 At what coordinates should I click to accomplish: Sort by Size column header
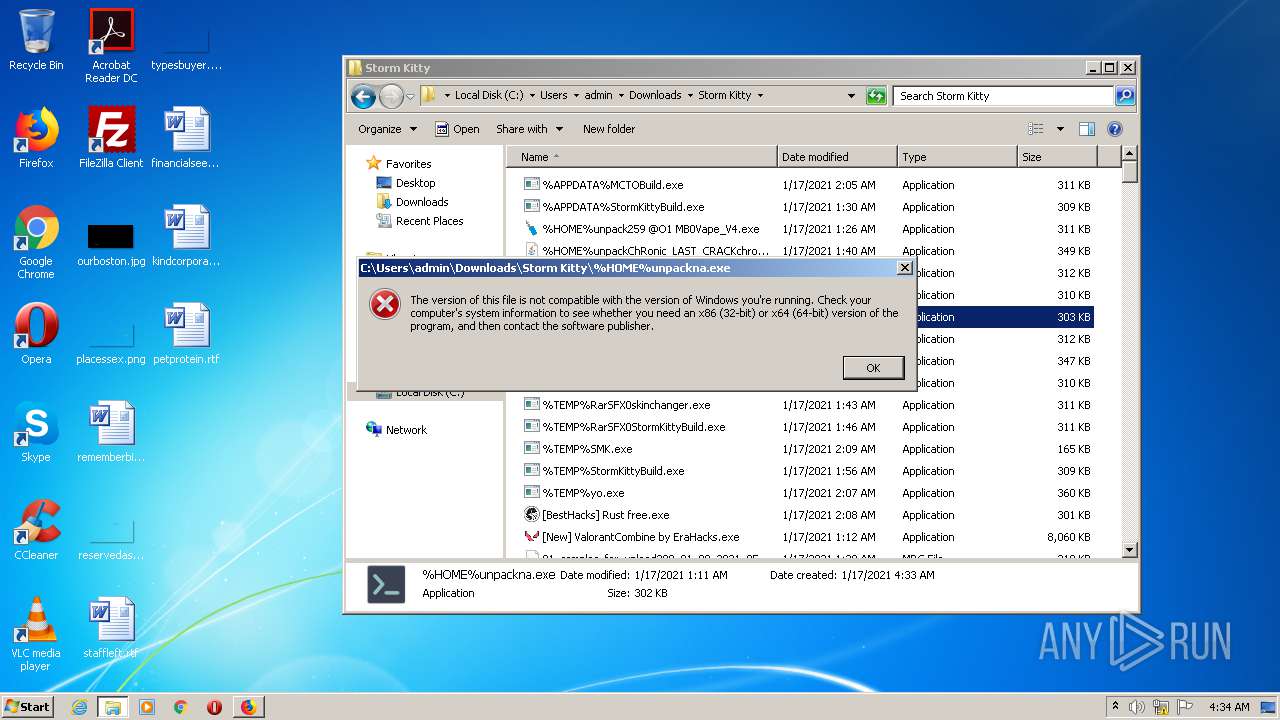(x=1057, y=157)
